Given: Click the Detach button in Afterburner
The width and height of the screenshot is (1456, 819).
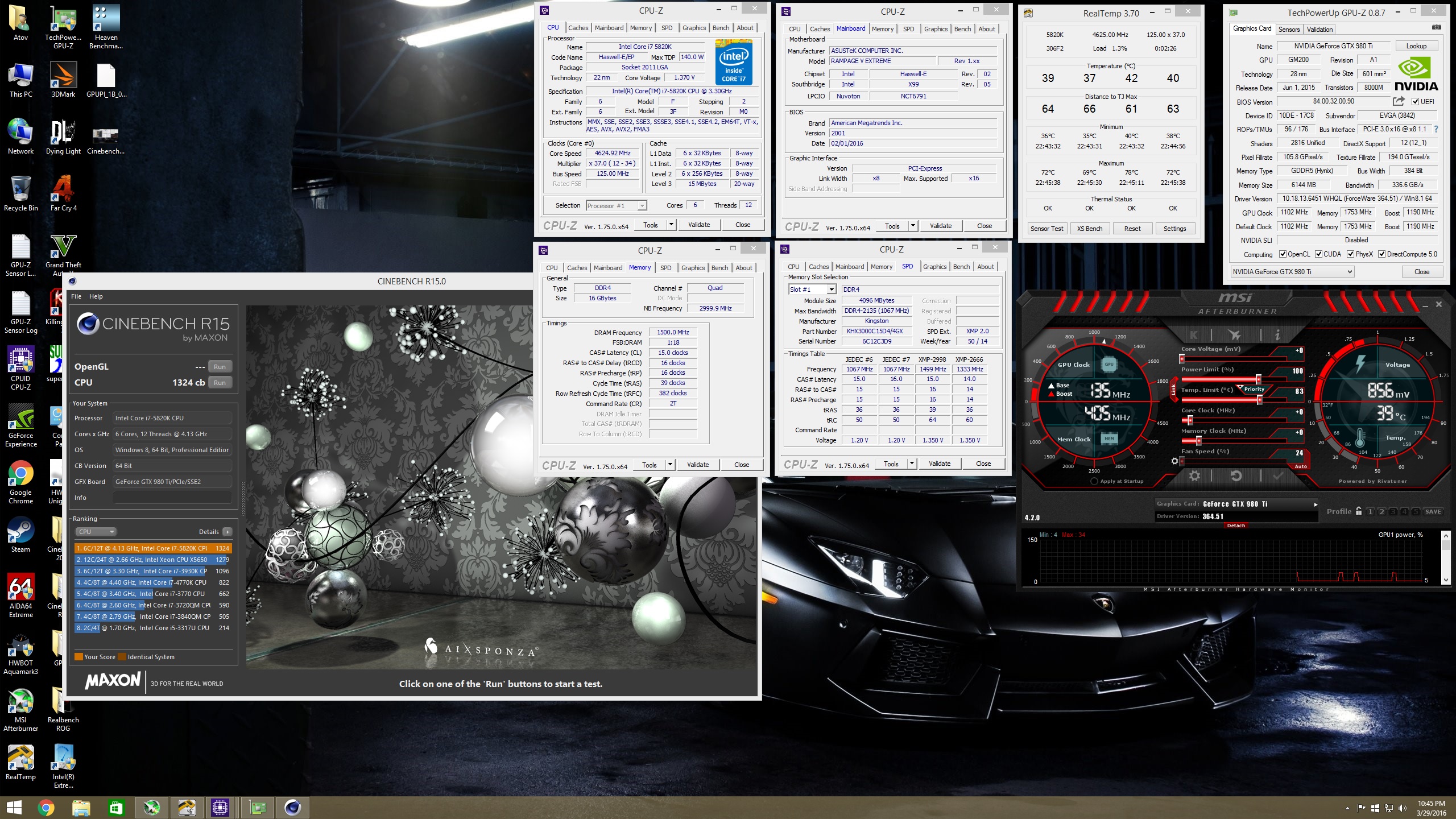Looking at the screenshot, I should coord(1236,526).
